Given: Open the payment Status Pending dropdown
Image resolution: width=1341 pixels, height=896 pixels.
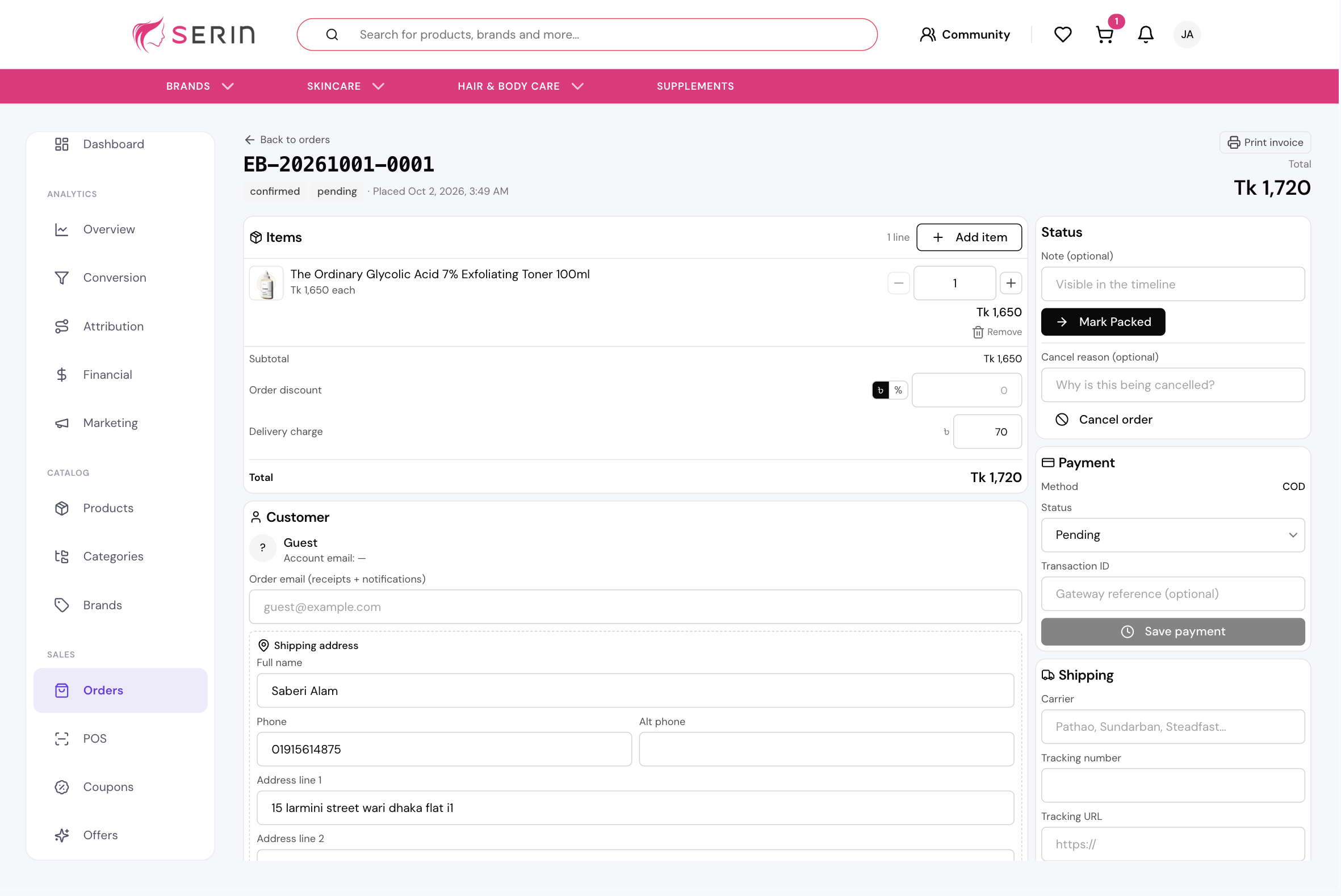Looking at the screenshot, I should 1174,535.
